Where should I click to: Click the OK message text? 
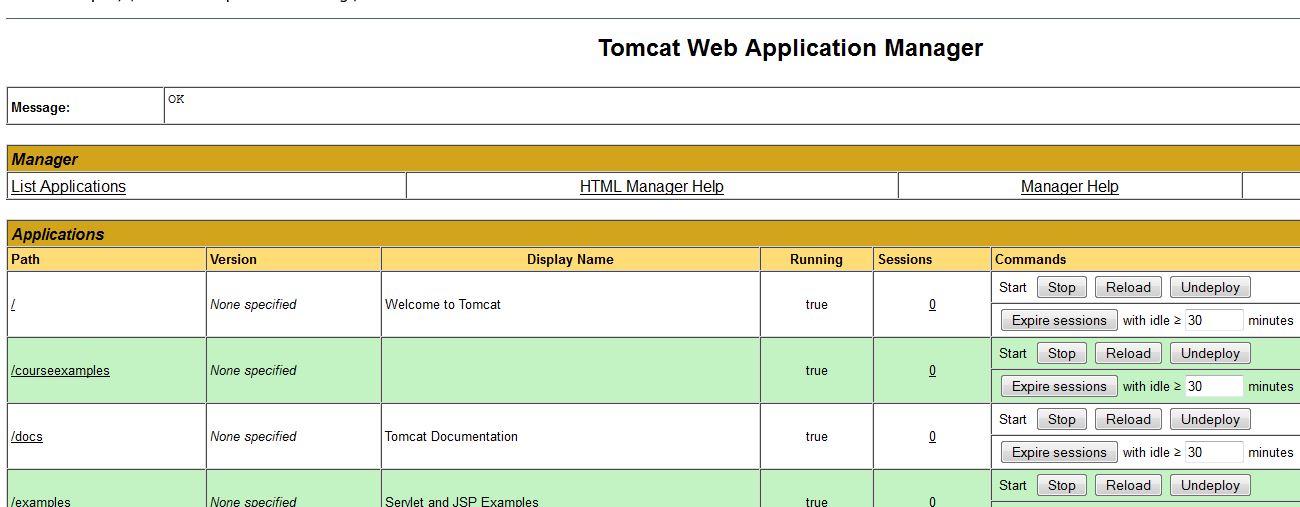tap(176, 99)
